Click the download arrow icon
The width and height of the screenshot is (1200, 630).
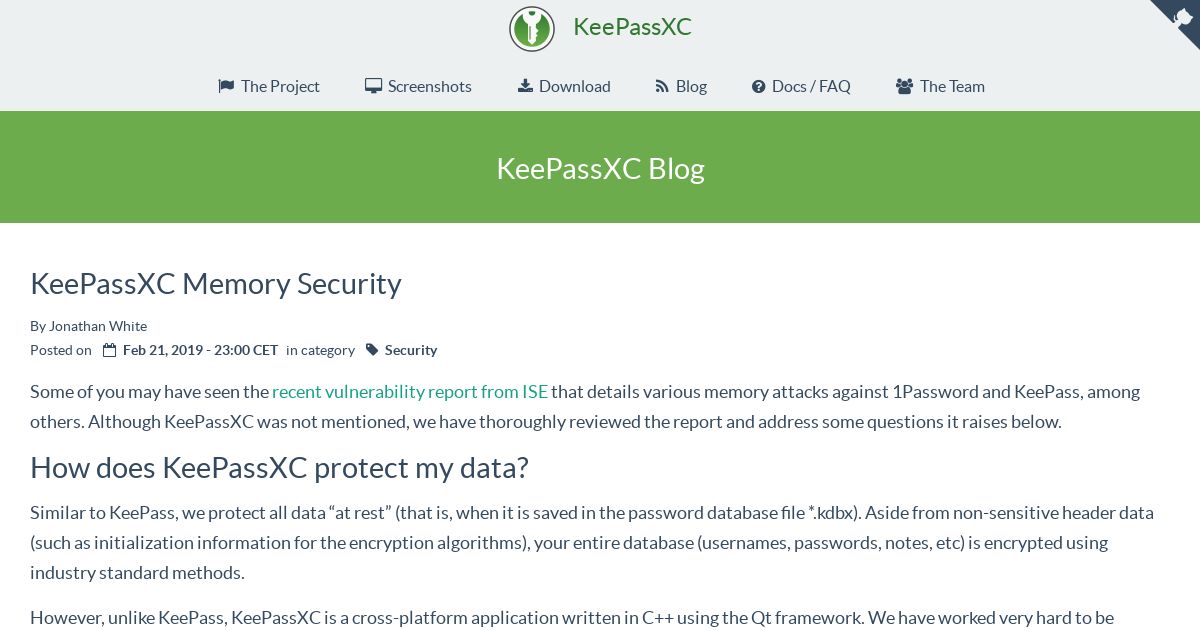coord(525,86)
